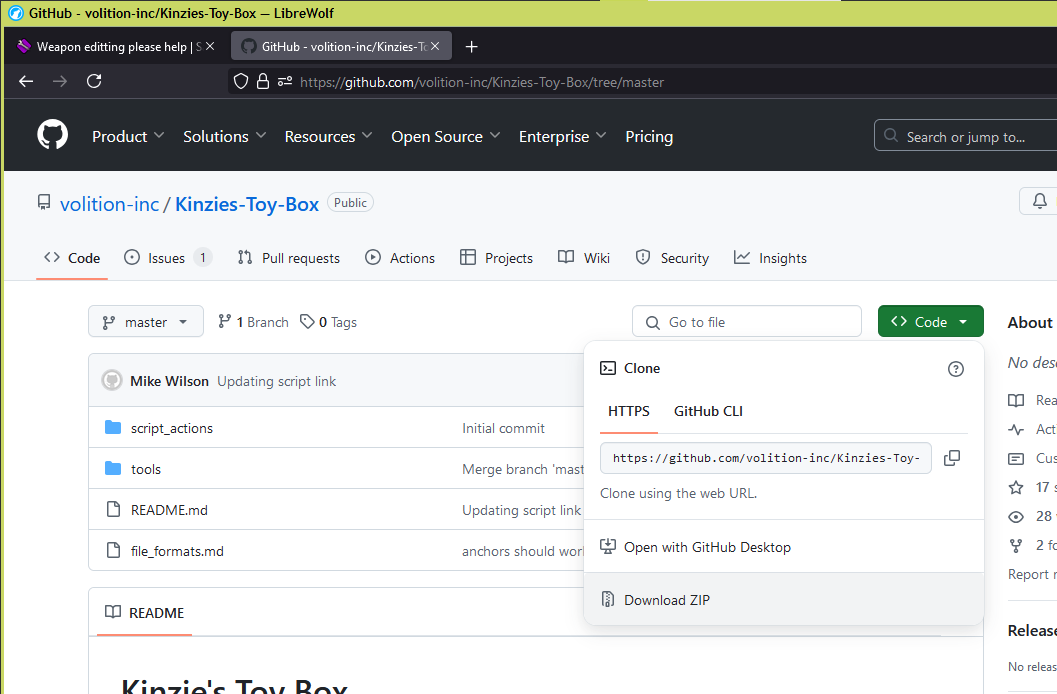Click the Search or jump to field
The height and width of the screenshot is (694, 1057).
point(965,136)
